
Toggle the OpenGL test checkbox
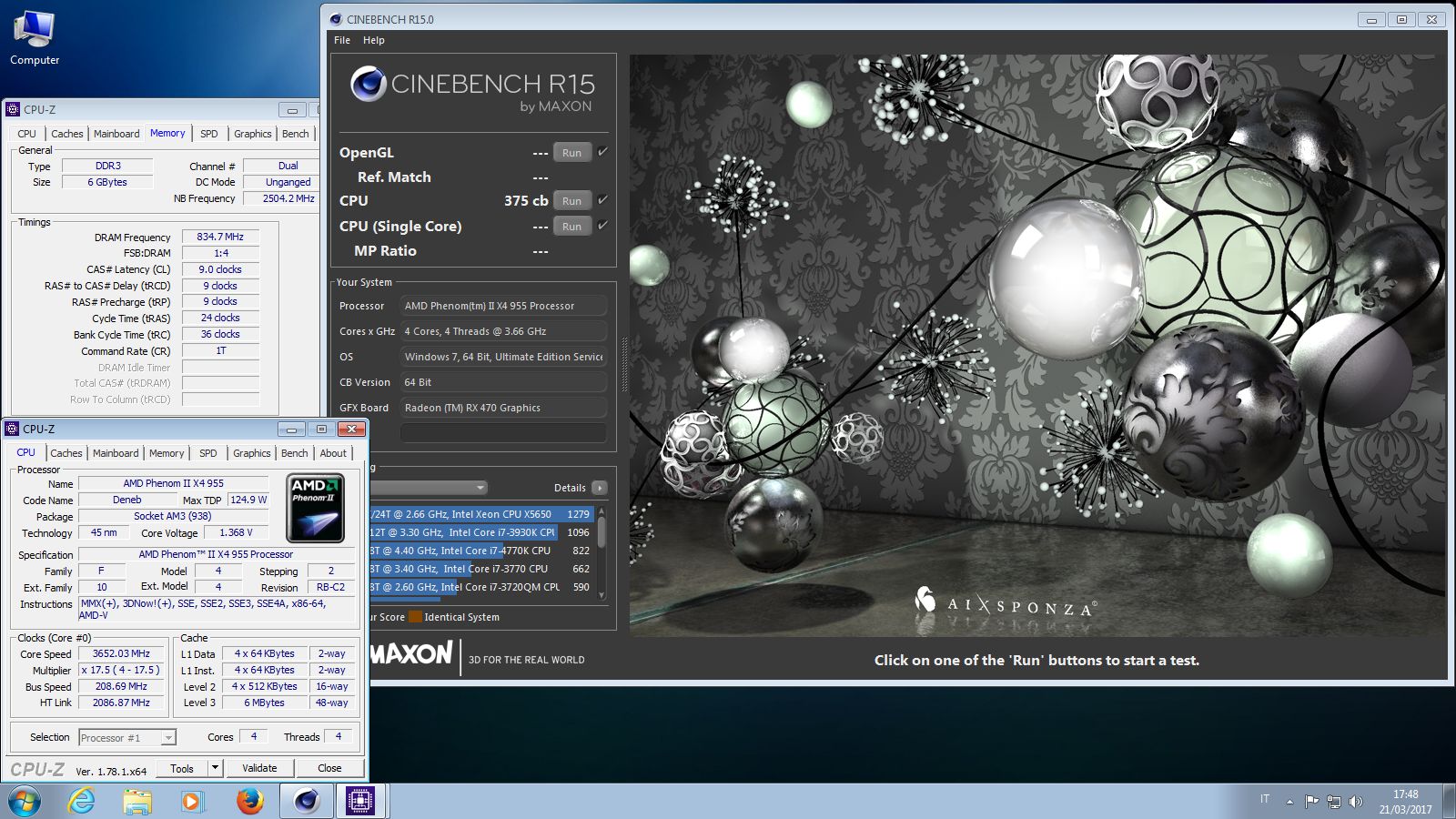coord(602,151)
